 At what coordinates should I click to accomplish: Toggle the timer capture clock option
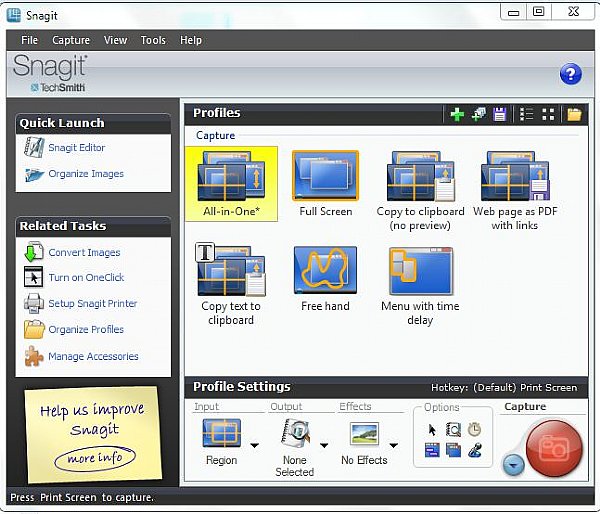474,429
